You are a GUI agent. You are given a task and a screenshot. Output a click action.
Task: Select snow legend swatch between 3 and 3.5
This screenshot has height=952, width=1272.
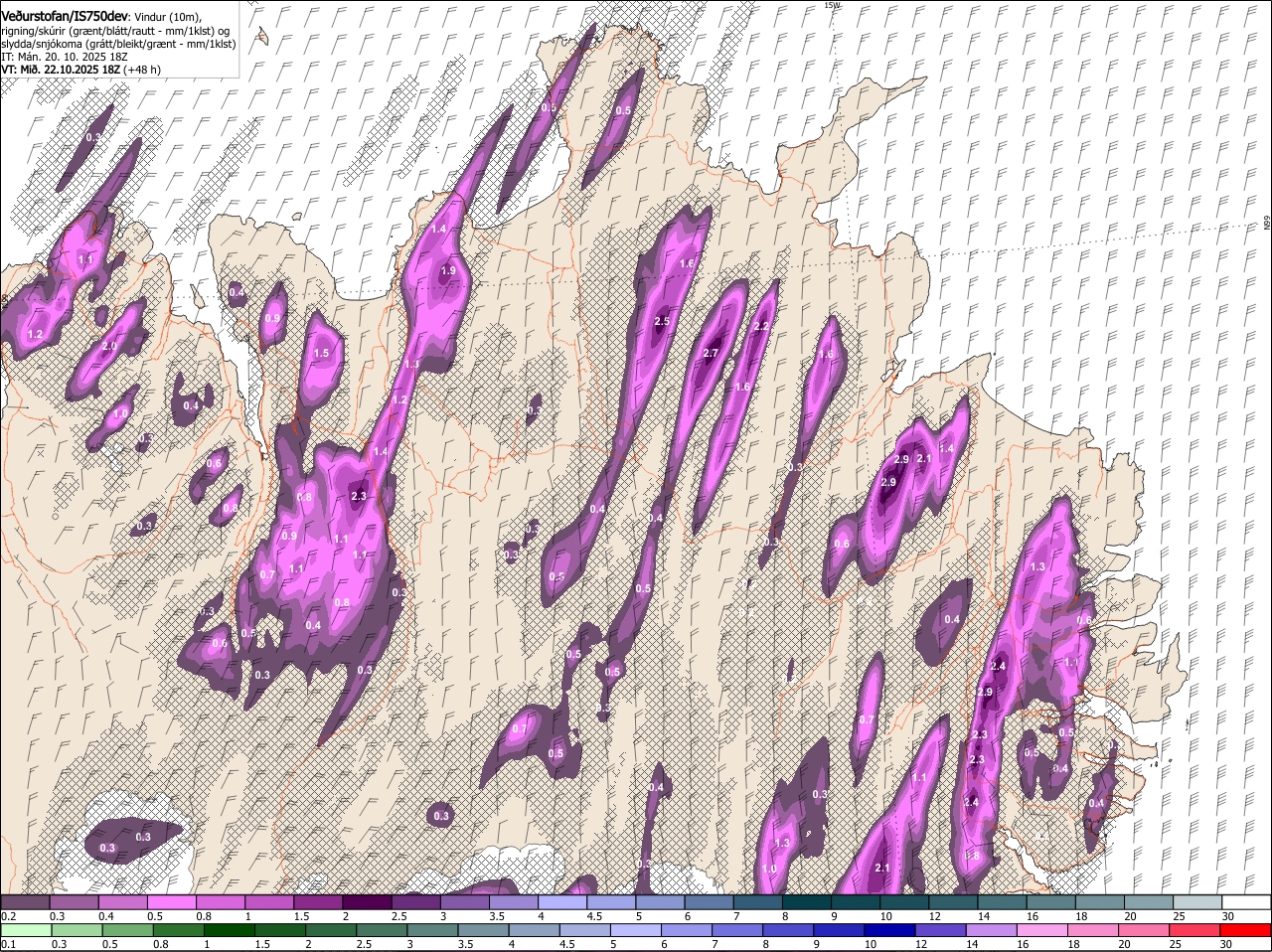pyautogui.click(x=465, y=902)
